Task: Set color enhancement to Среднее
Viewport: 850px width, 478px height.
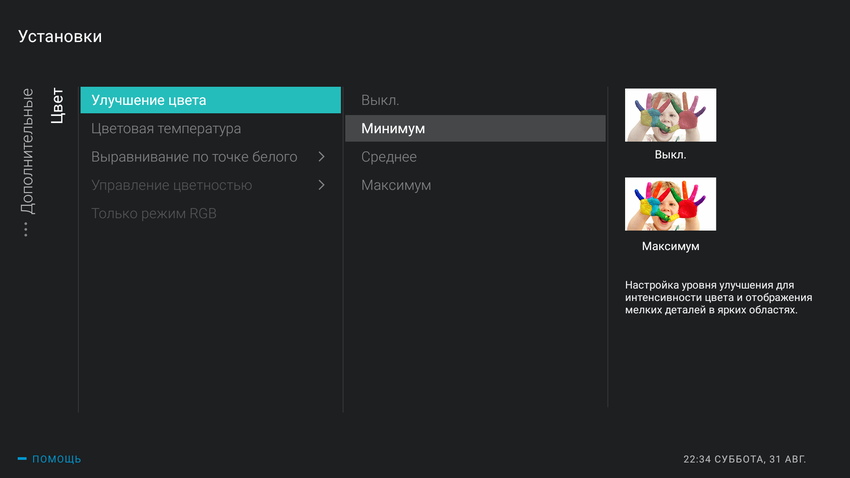Action: 389,157
